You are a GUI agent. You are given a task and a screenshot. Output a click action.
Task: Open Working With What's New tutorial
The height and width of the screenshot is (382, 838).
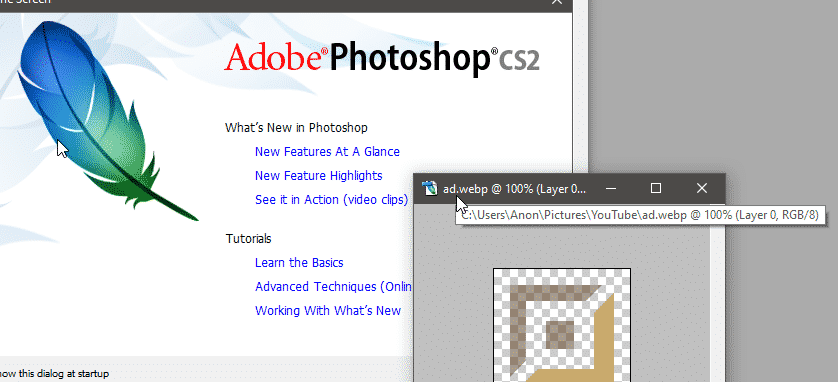pos(328,311)
